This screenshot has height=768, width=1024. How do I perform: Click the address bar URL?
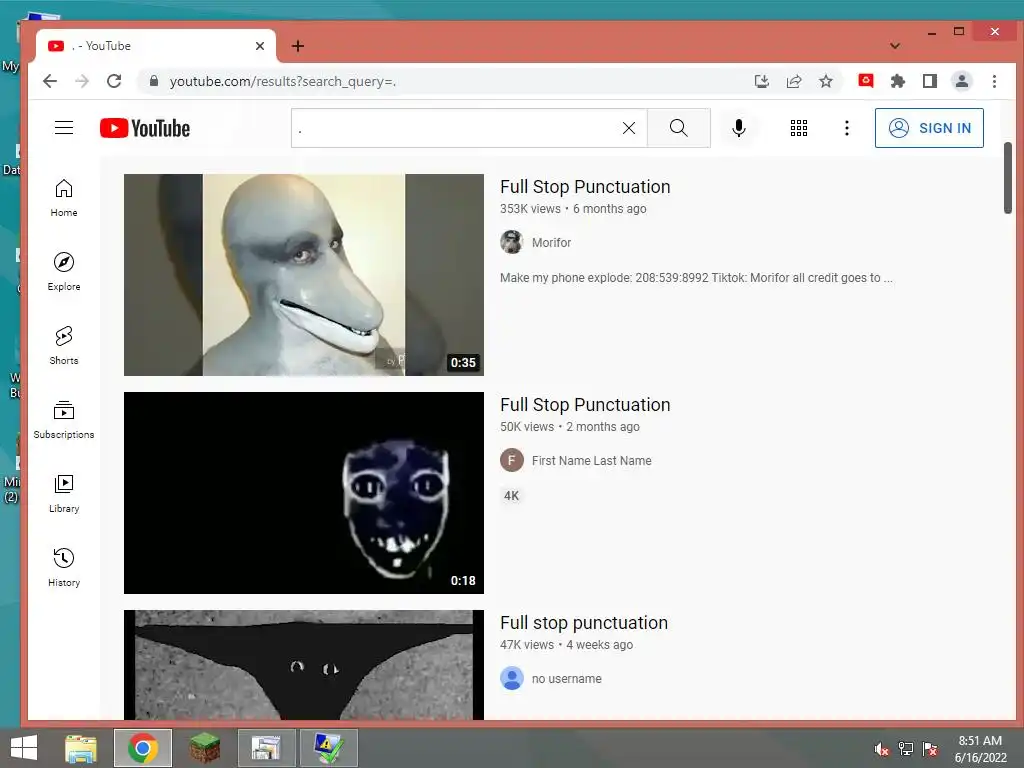coord(283,81)
